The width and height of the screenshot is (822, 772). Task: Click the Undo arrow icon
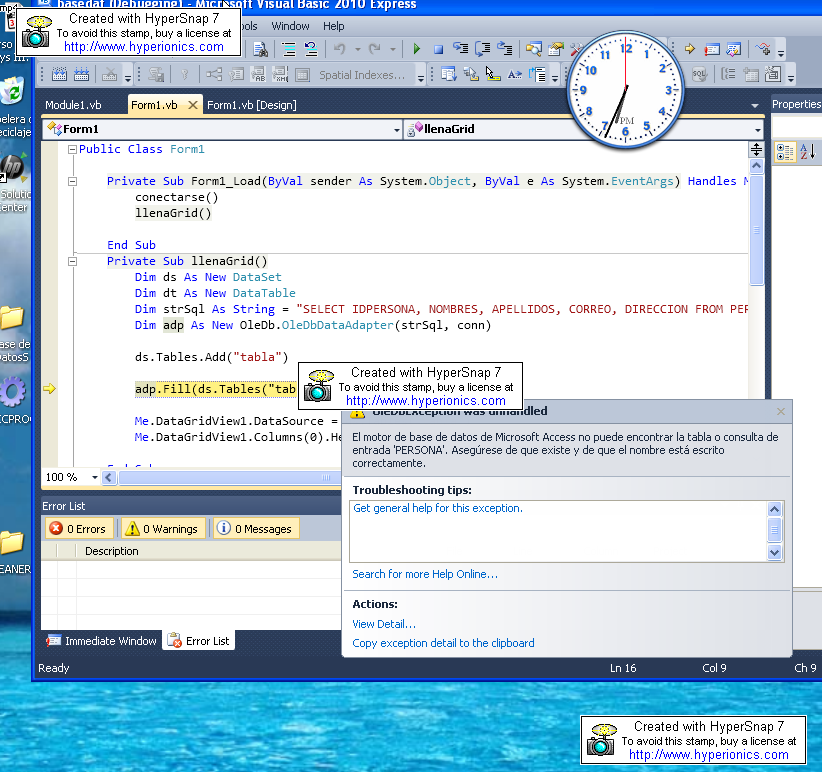(340, 49)
